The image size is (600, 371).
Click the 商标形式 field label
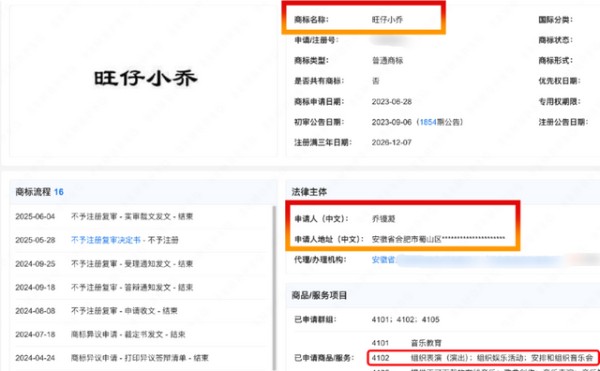pos(556,60)
